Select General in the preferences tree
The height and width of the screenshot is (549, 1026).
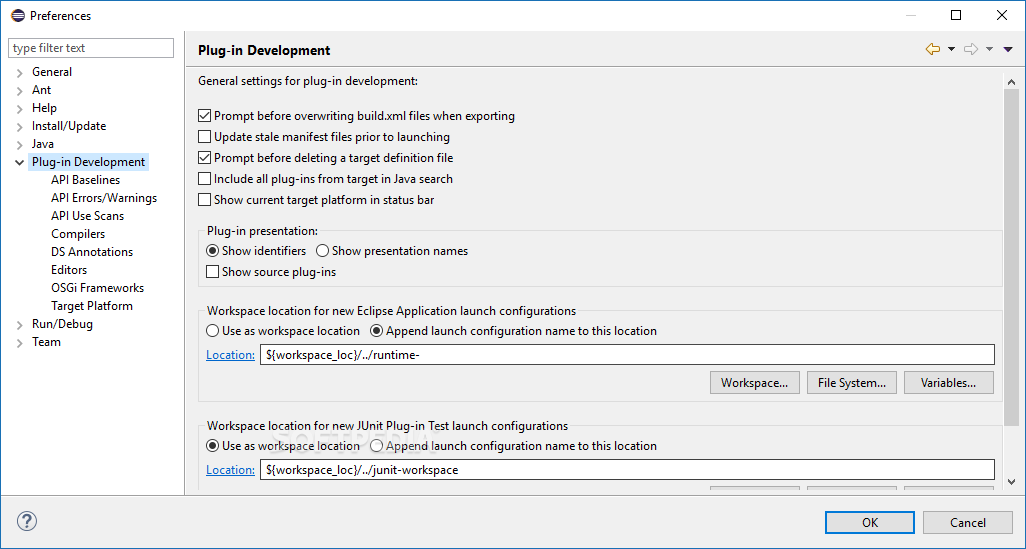(52, 72)
